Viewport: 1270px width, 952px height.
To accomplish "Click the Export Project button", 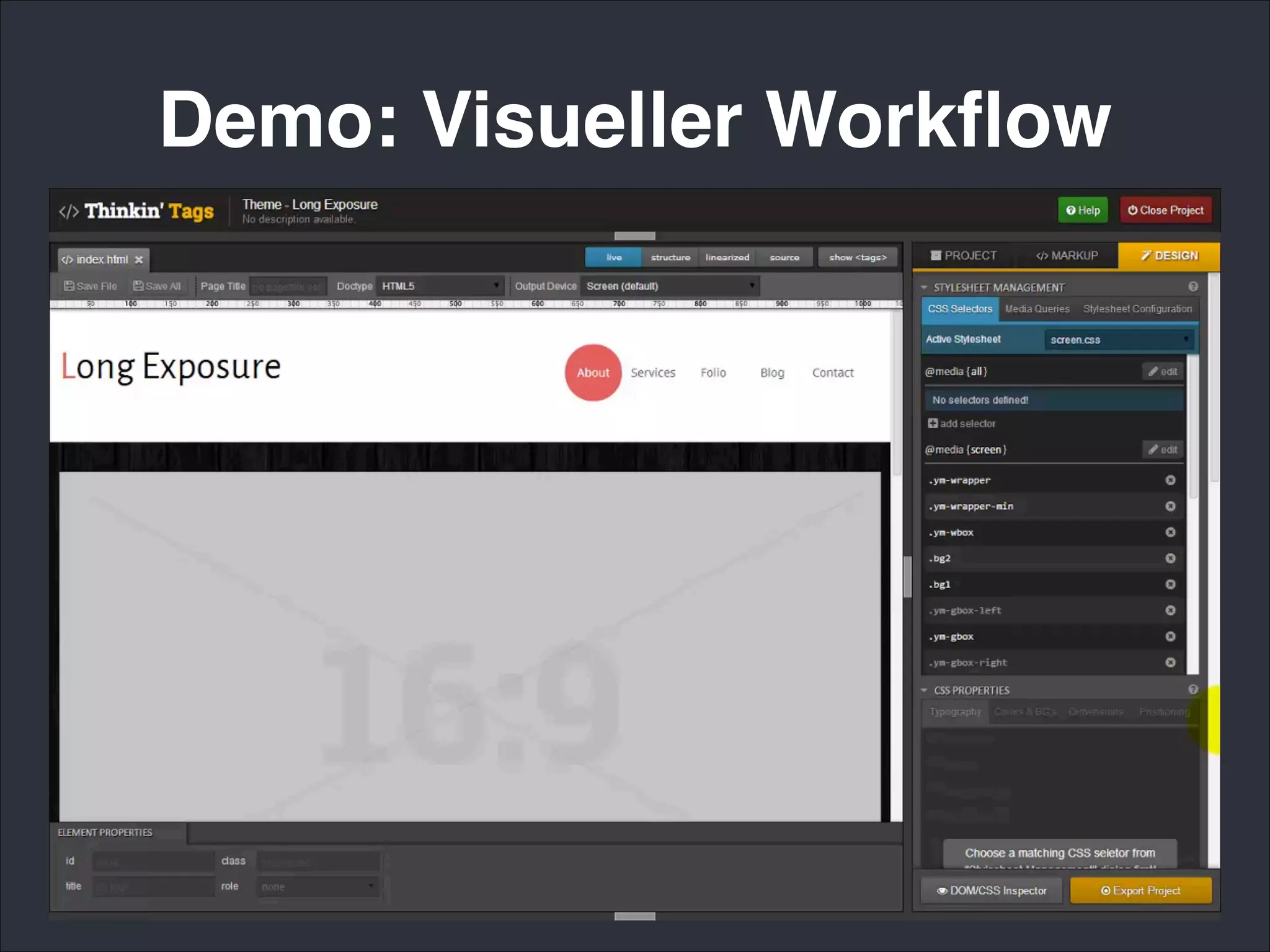I will (x=1141, y=891).
